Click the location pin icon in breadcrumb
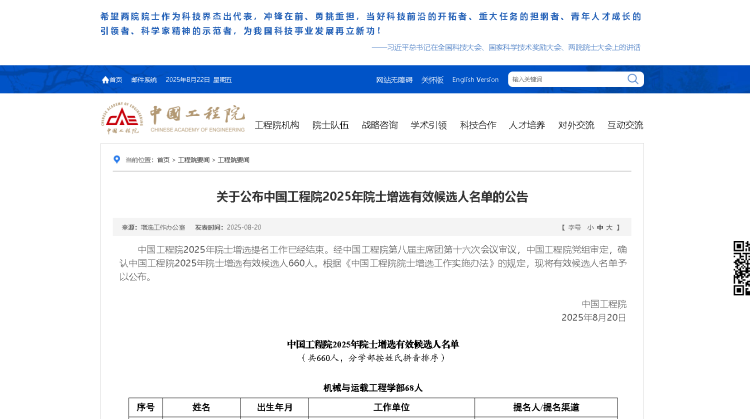The width and height of the screenshot is (750, 419). (x=117, y=160)
